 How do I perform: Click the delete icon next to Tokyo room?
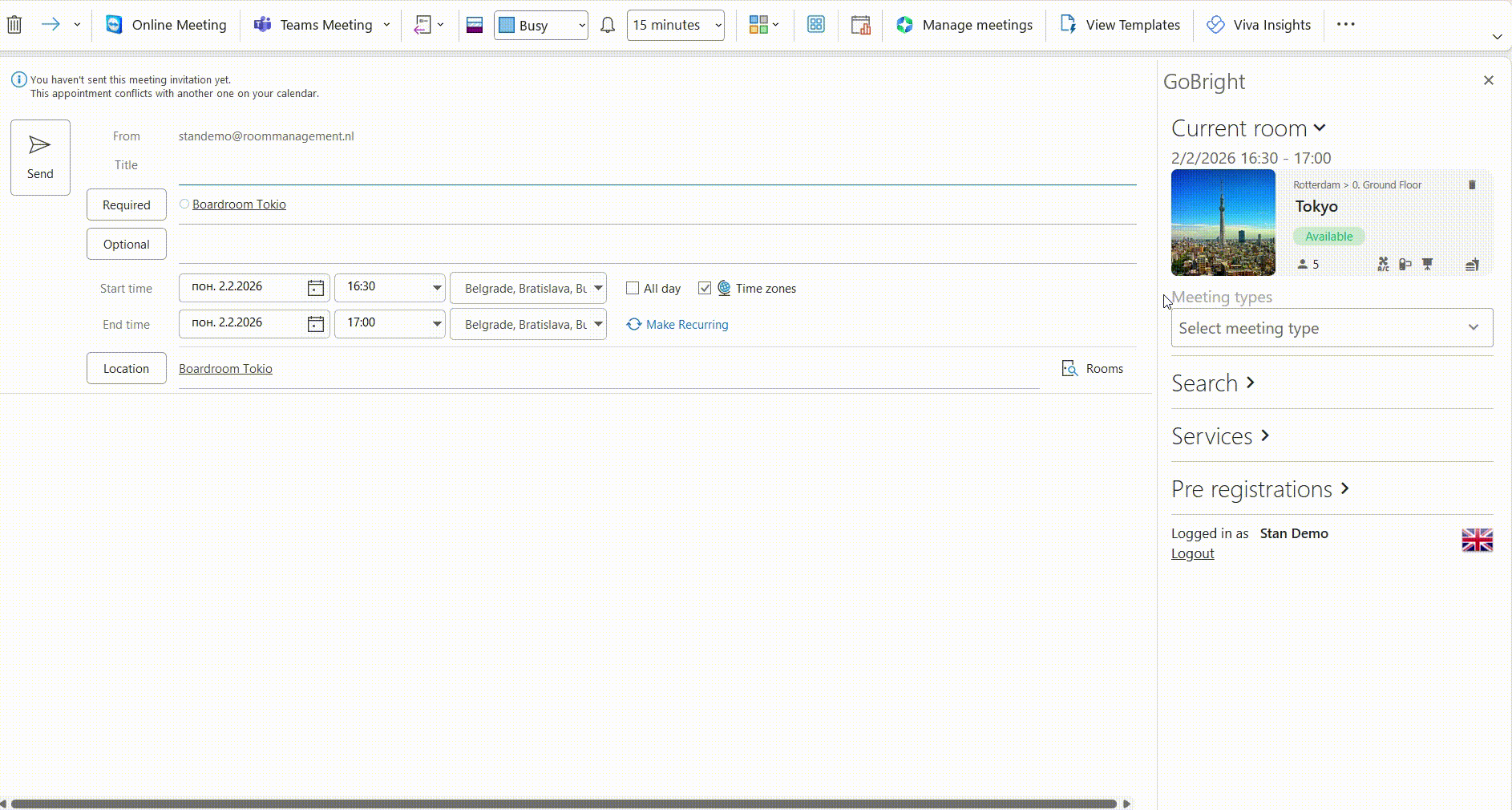[1473, 185]
